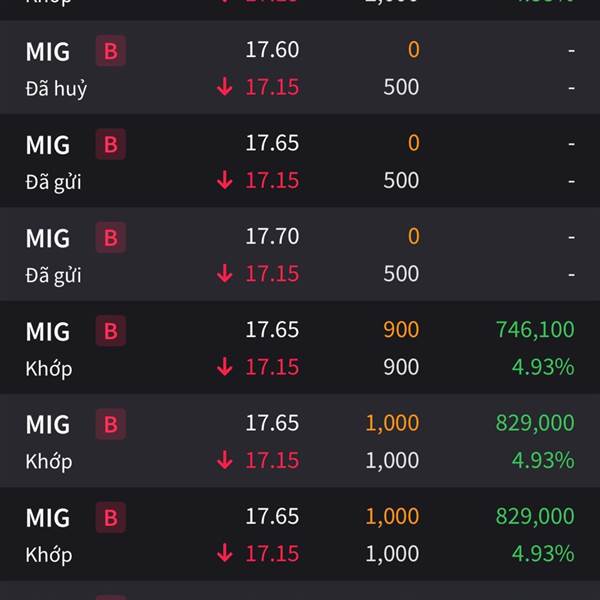This screenshot has height=600, width=600.
Task: Tap the 746,100 profit value
Action: coord(535,329)
